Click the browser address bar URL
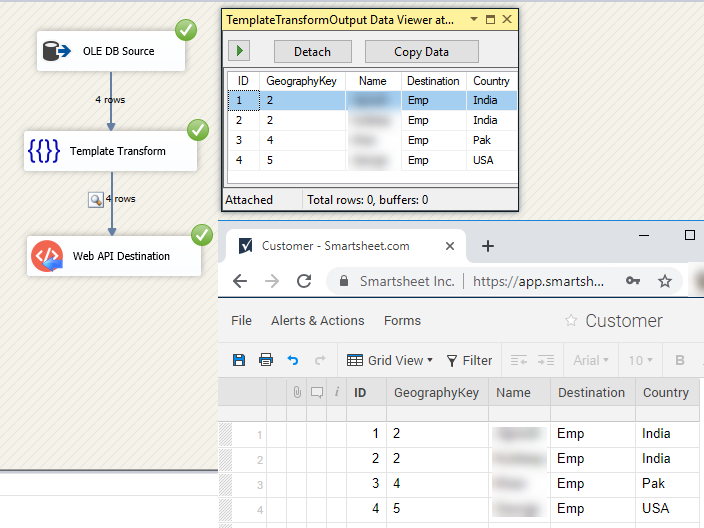This screenshot has width=704, height=528. point(538,282)
